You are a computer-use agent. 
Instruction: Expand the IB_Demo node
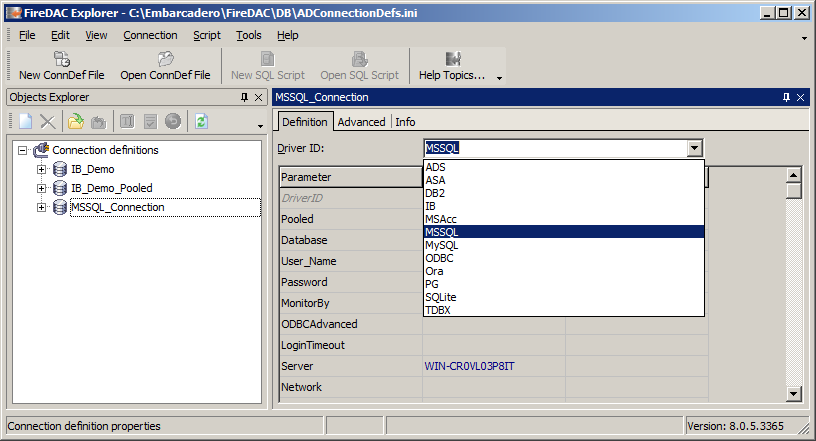pos(41,170)
